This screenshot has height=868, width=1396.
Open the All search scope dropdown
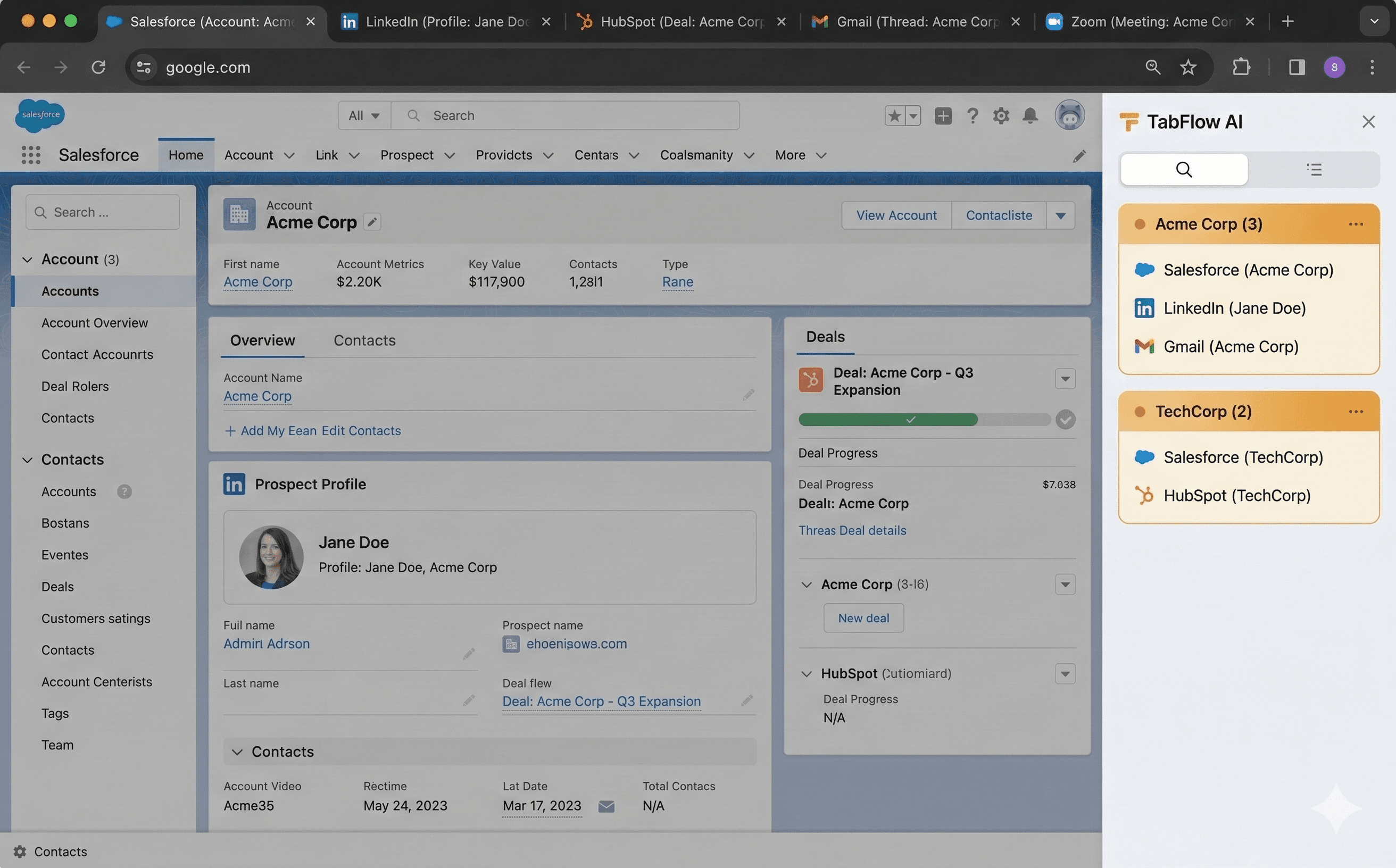[x=364, y=115]
